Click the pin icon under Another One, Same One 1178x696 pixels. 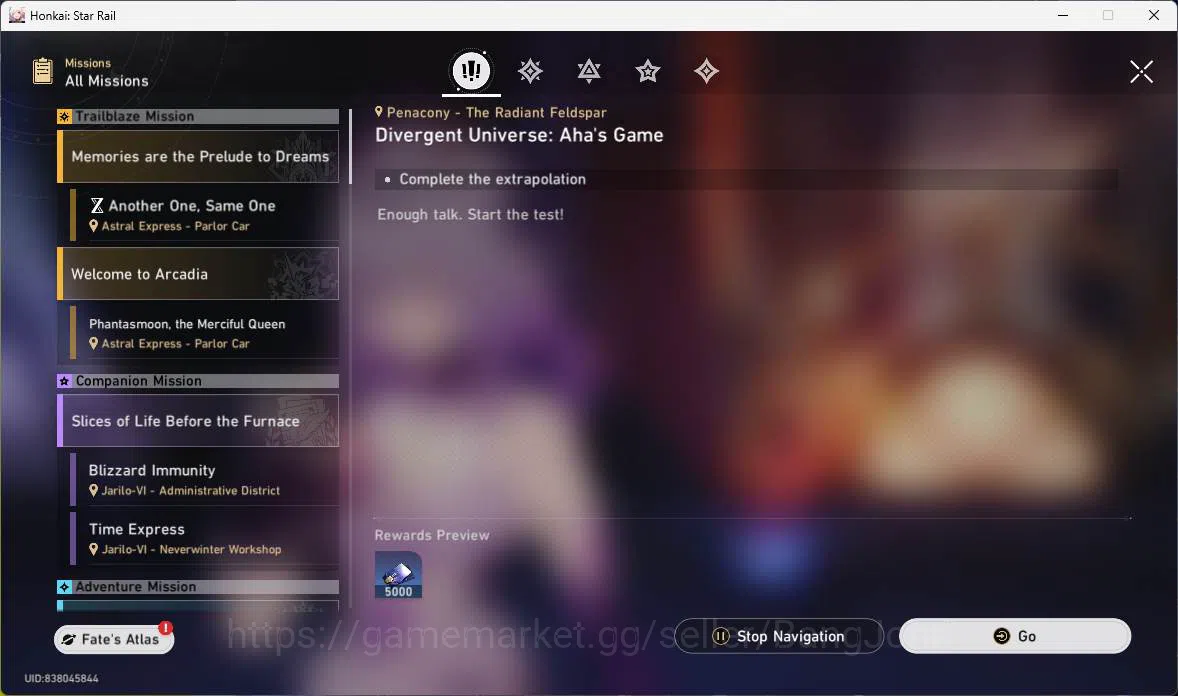point(94,225)
